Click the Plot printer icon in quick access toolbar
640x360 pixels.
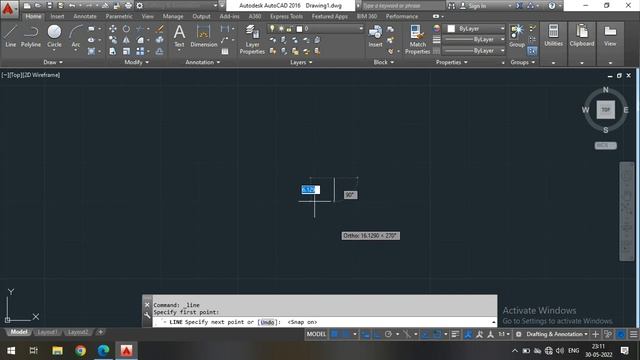[x=128, y=6]
